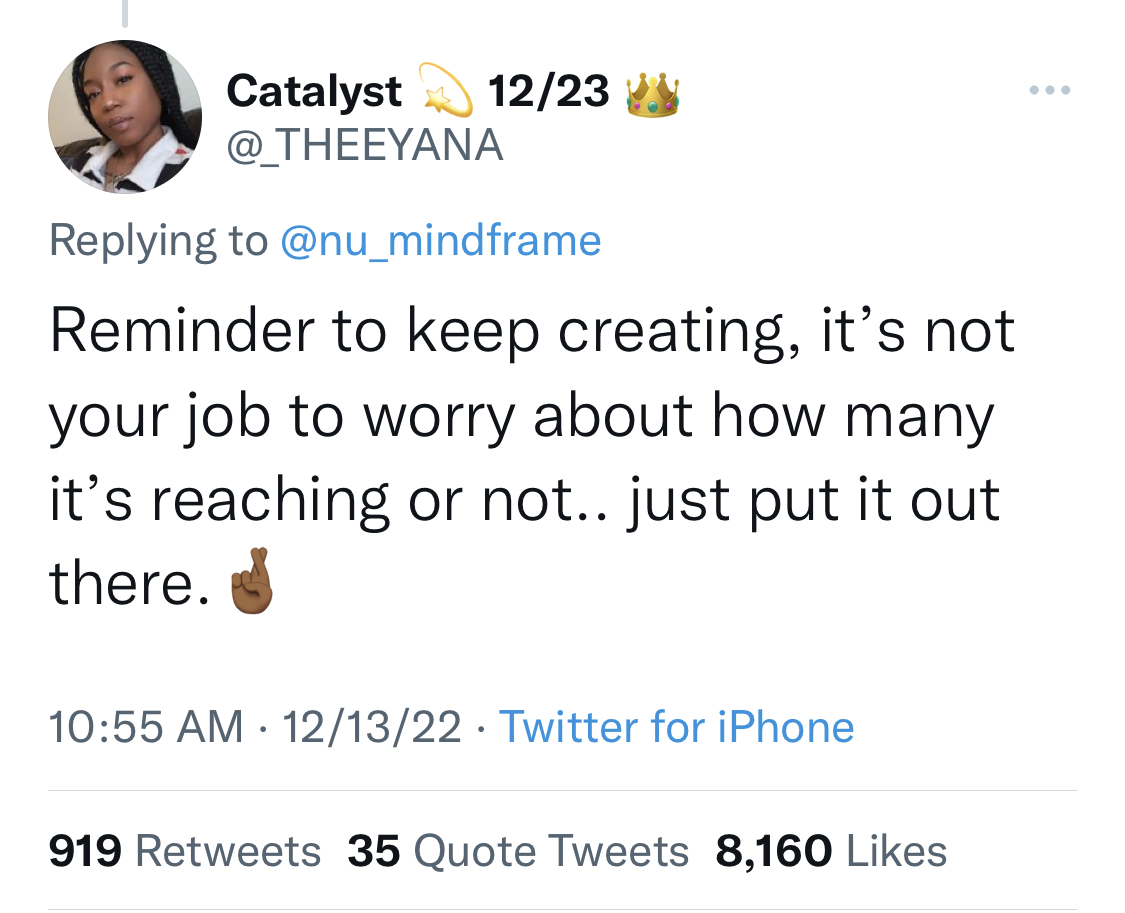1125x913 pixels.
Task: View the 919 Retweets list
Action: (184, 851)
